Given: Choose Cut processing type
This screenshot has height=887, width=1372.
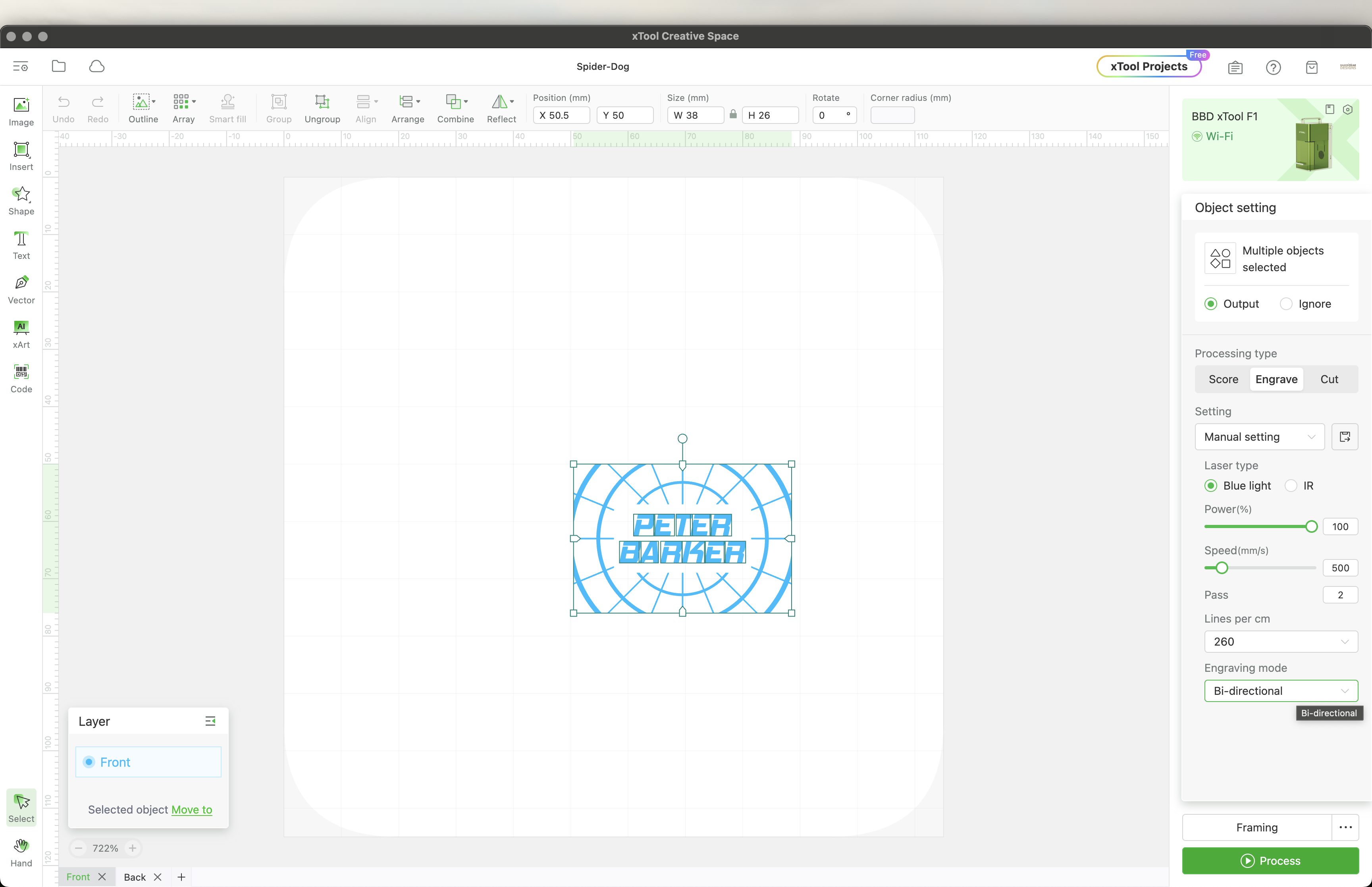Looking at the screenshot, I should click(x=1330, y=379).
